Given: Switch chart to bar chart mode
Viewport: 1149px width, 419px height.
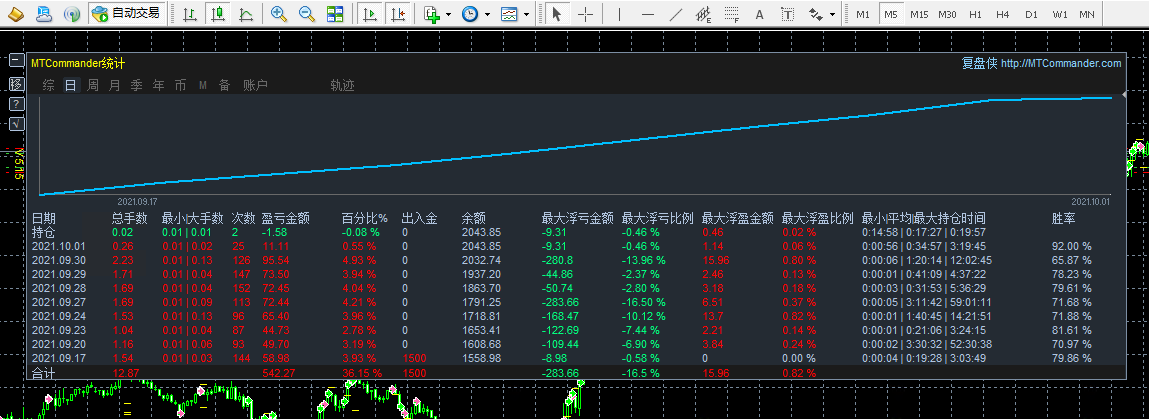Looking at the screenshot, I should (189, 13).
